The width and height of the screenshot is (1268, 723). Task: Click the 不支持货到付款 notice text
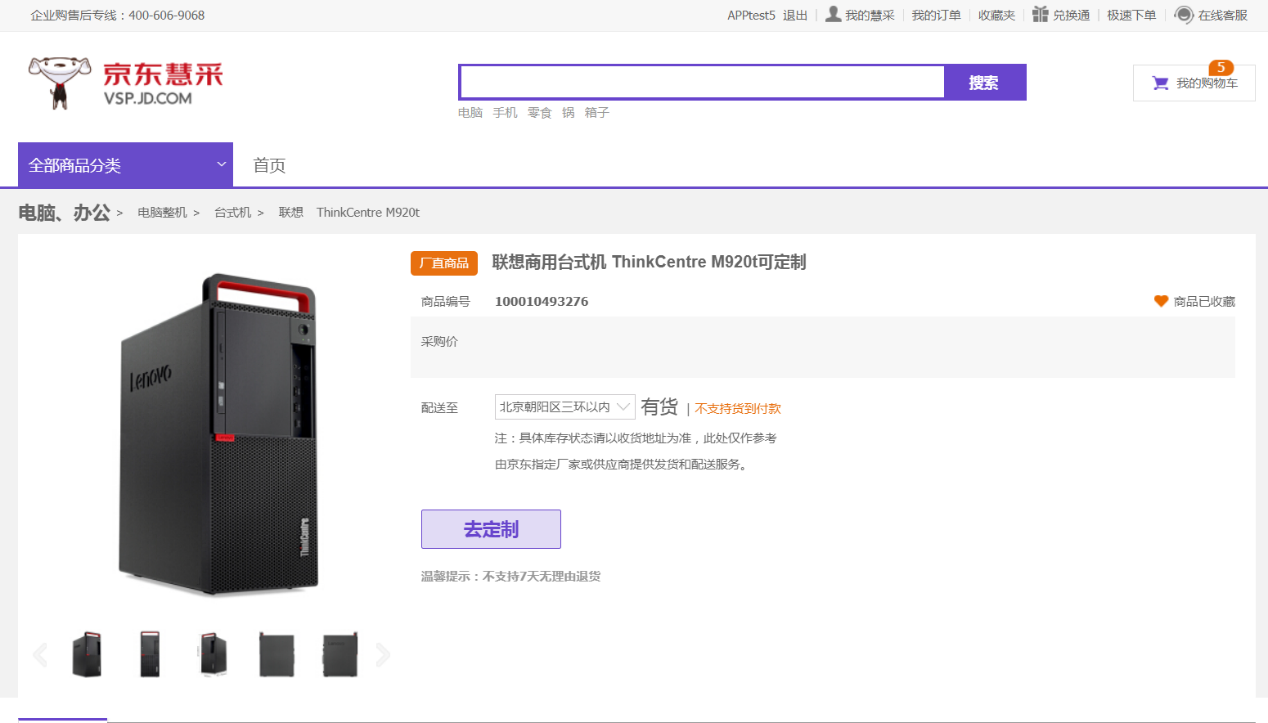738,408
